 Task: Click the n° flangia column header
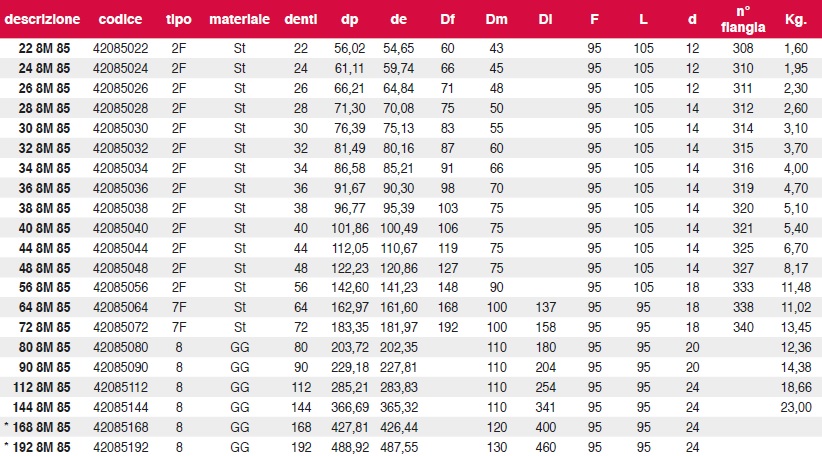(743, 19)
